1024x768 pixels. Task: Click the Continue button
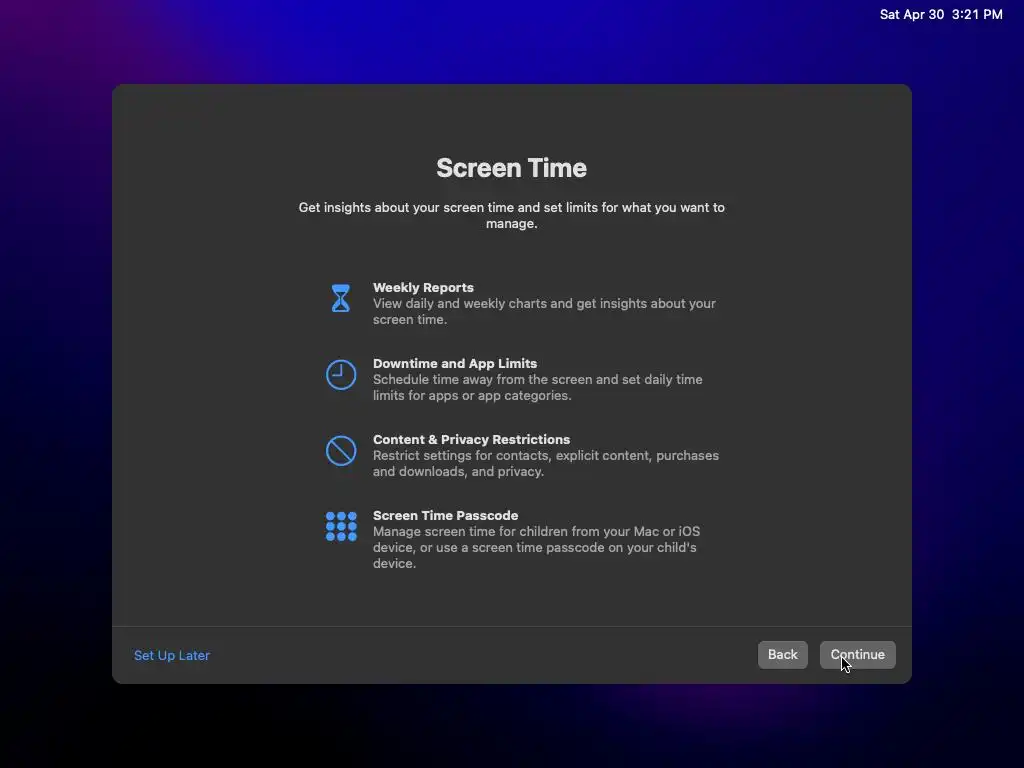(x=857, y=654)
